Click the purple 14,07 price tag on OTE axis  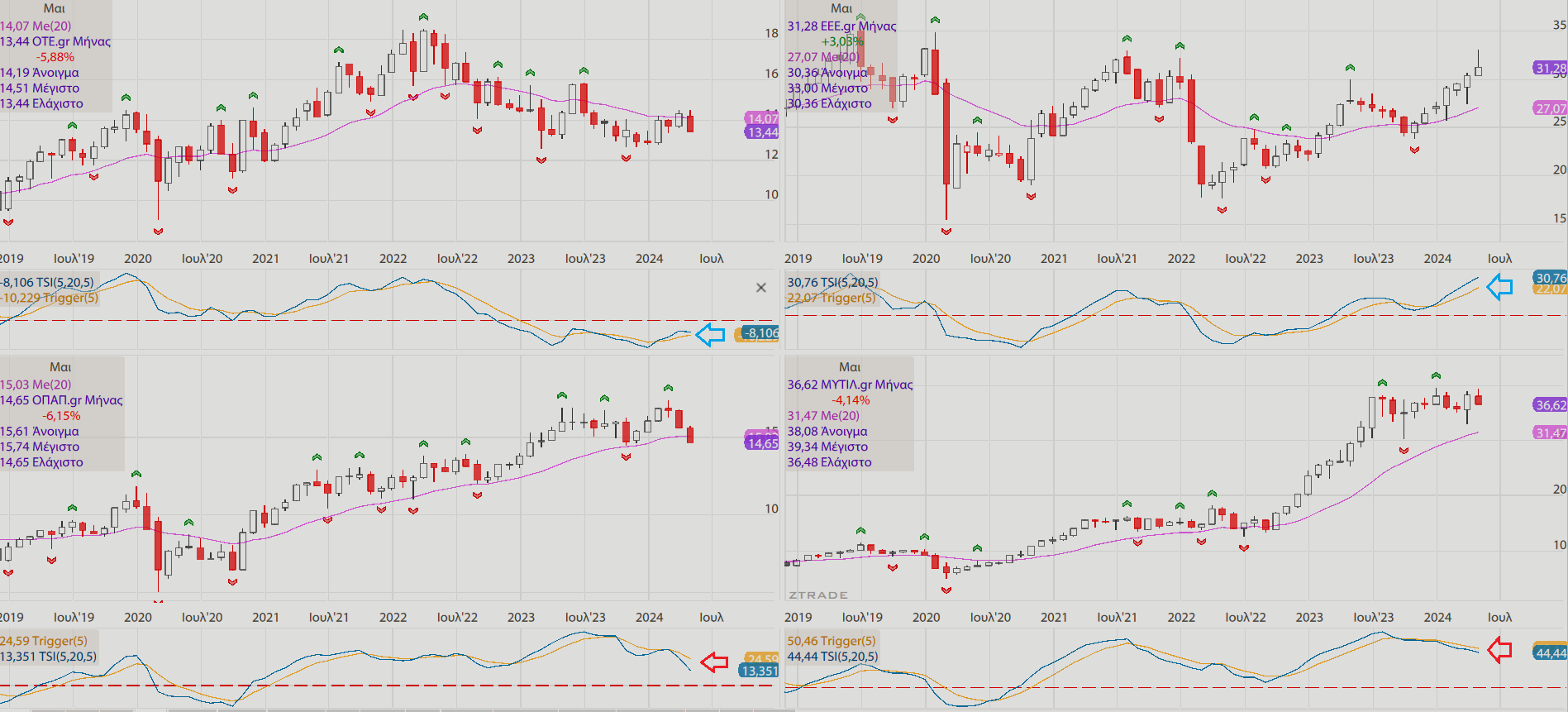pyautogui.click(x=762, y=118)
